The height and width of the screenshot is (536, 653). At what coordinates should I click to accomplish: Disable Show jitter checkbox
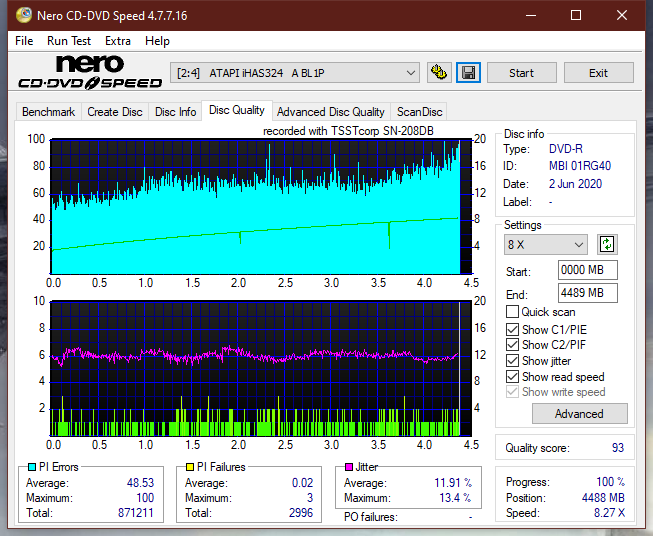coord(512,361)
